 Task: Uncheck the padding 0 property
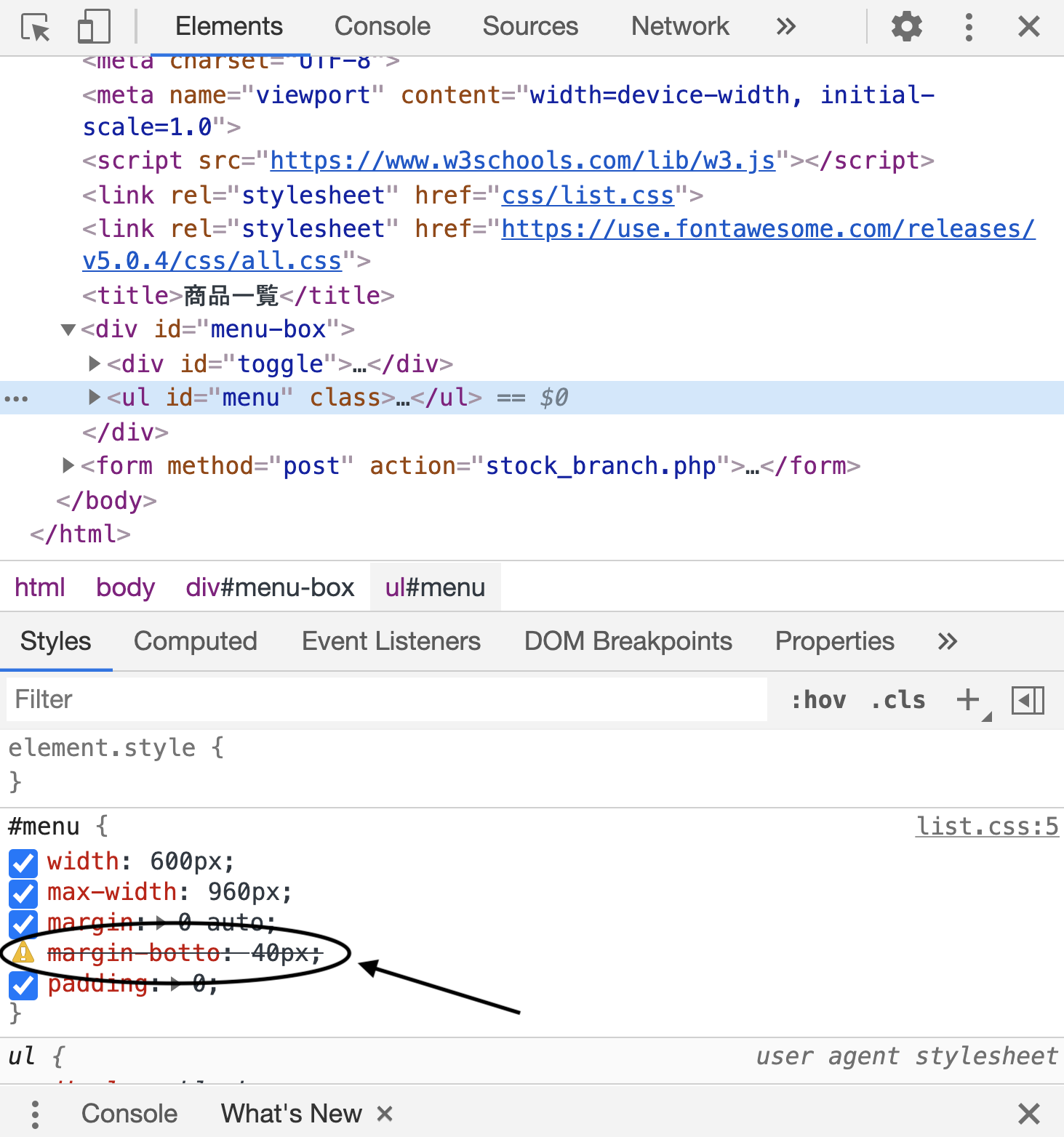pyautogui.click(x=23, y=985)
